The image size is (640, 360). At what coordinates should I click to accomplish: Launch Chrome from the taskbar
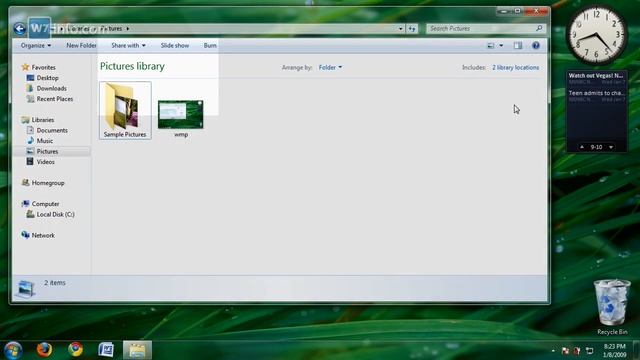click(76, 350)
